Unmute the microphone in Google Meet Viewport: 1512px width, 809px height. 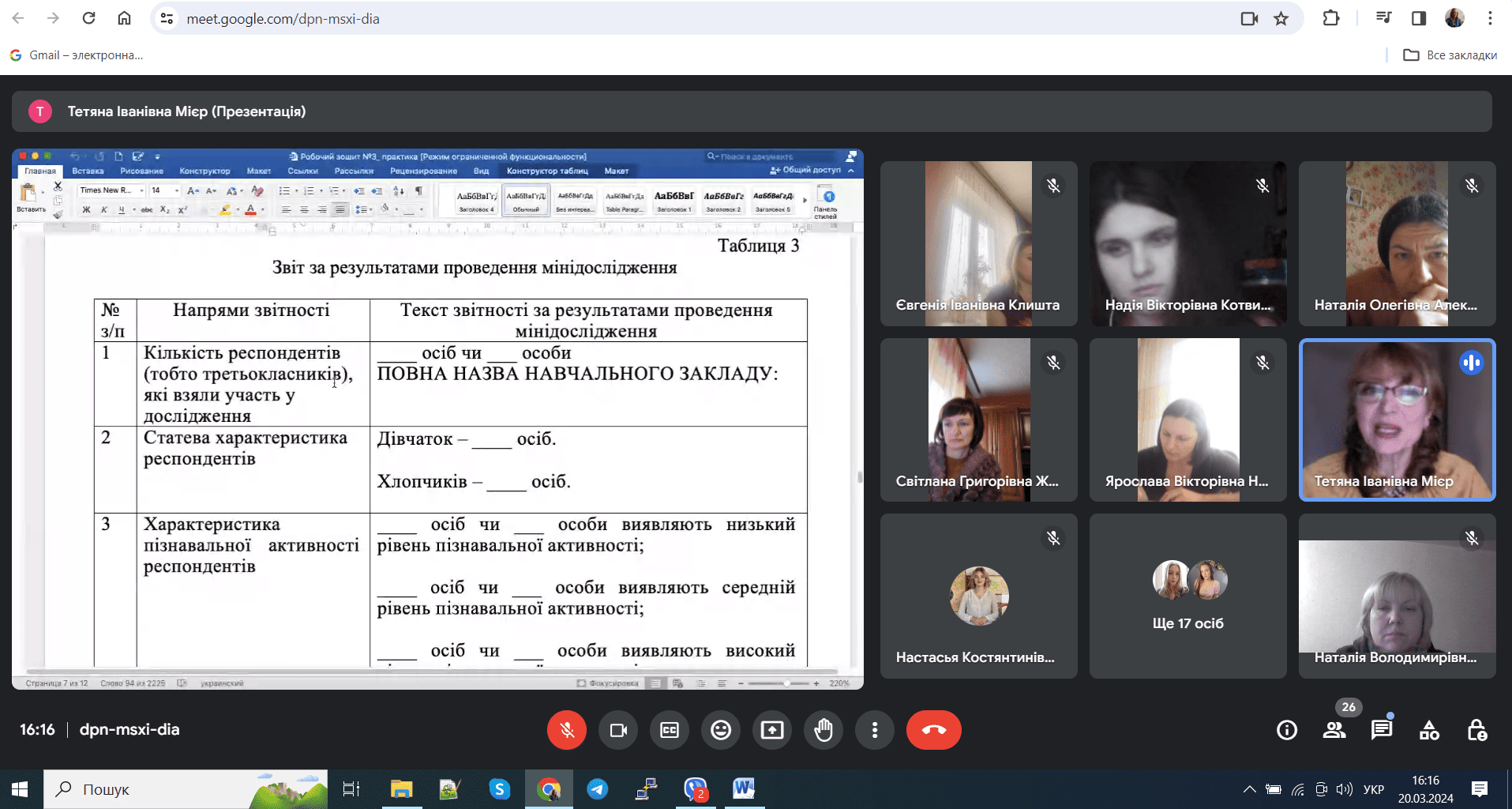coord(567,730)
